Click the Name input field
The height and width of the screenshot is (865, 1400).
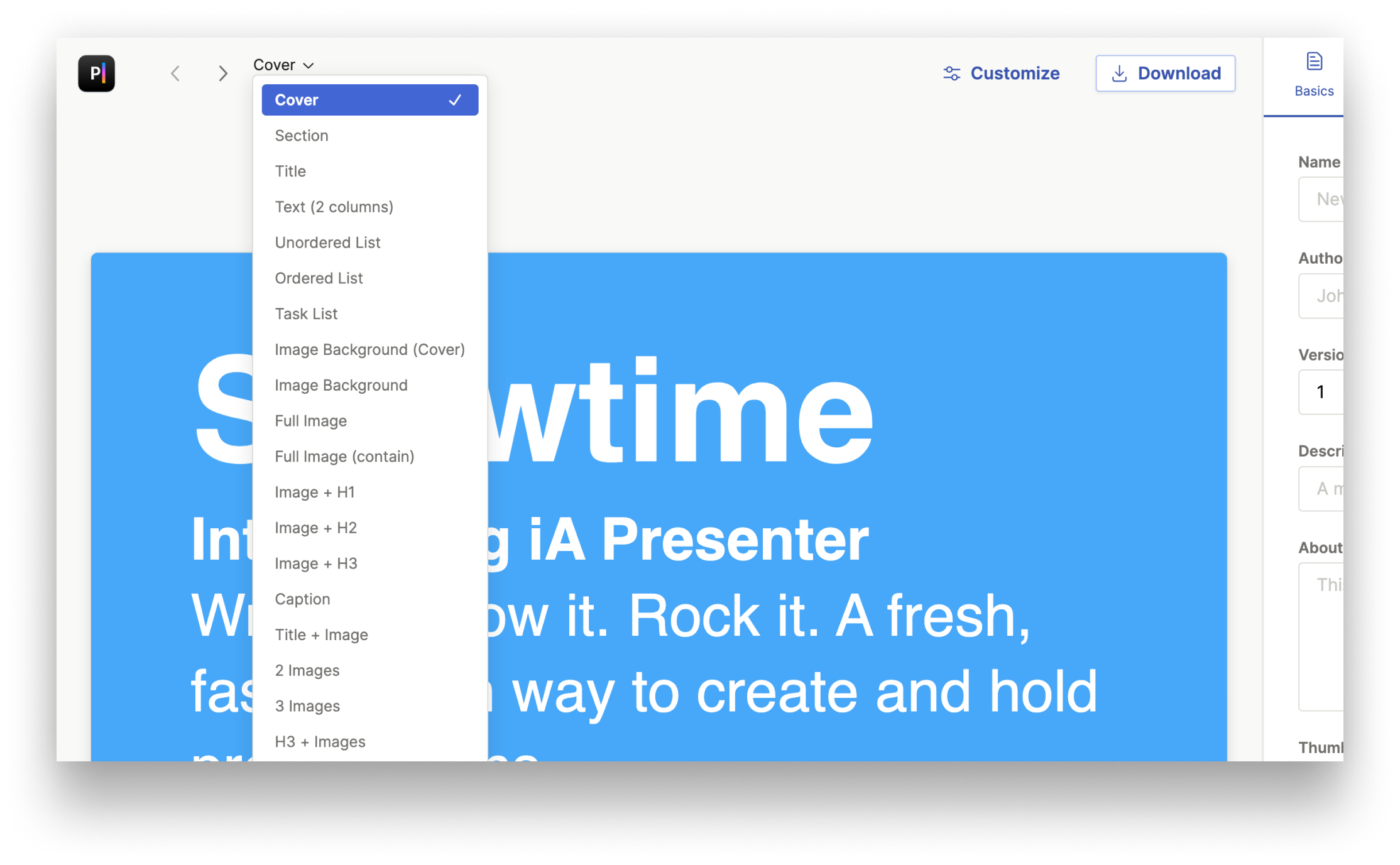[1321, 199]
